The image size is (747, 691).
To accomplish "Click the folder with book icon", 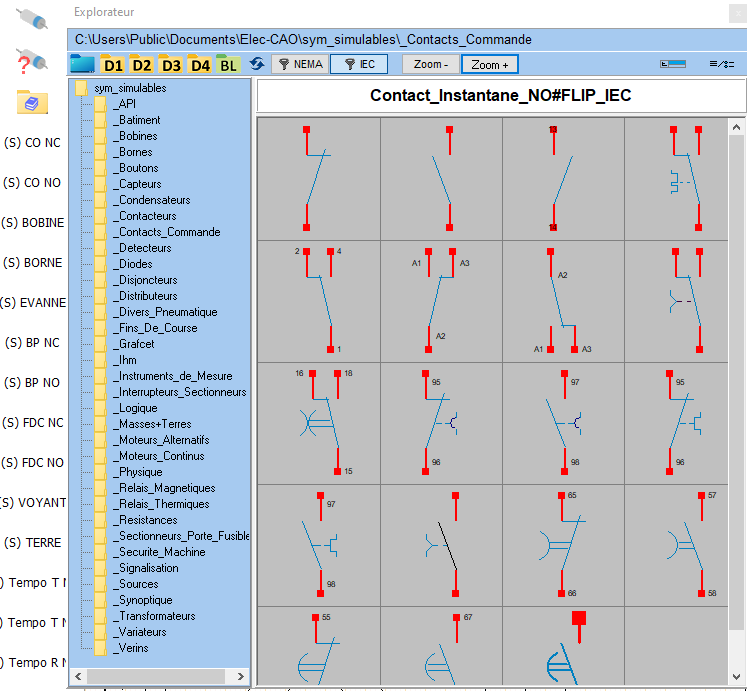I will click(x=32, y=102).
